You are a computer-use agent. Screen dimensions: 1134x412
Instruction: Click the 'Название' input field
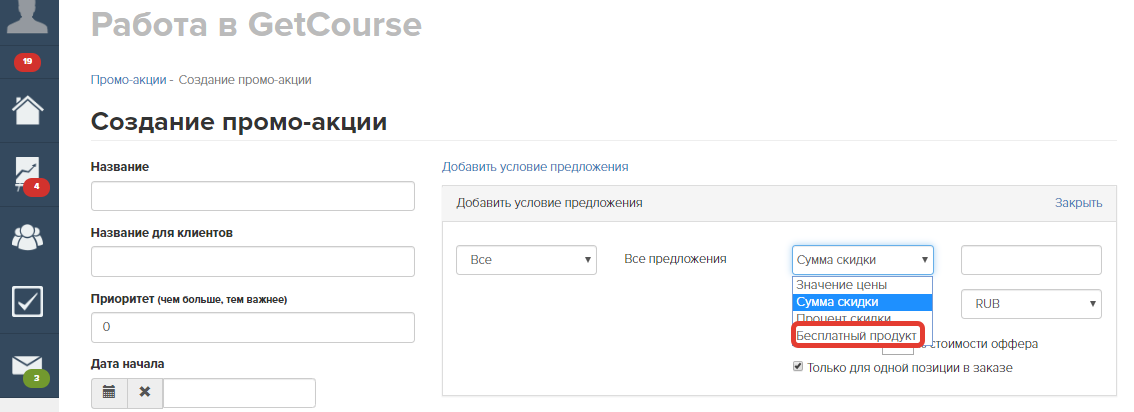click(252, 196)
